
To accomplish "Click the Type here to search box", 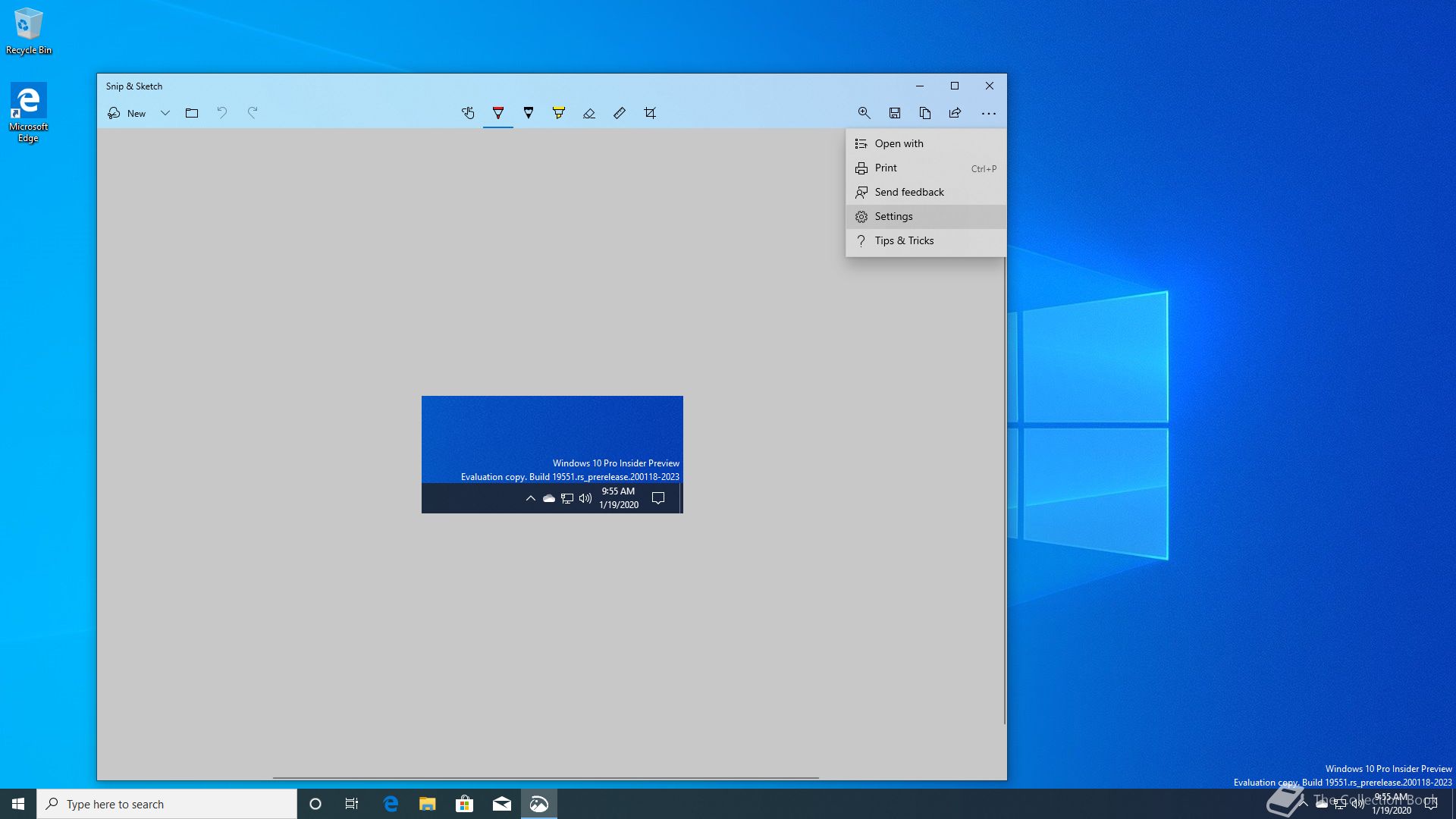I will 167,804.
